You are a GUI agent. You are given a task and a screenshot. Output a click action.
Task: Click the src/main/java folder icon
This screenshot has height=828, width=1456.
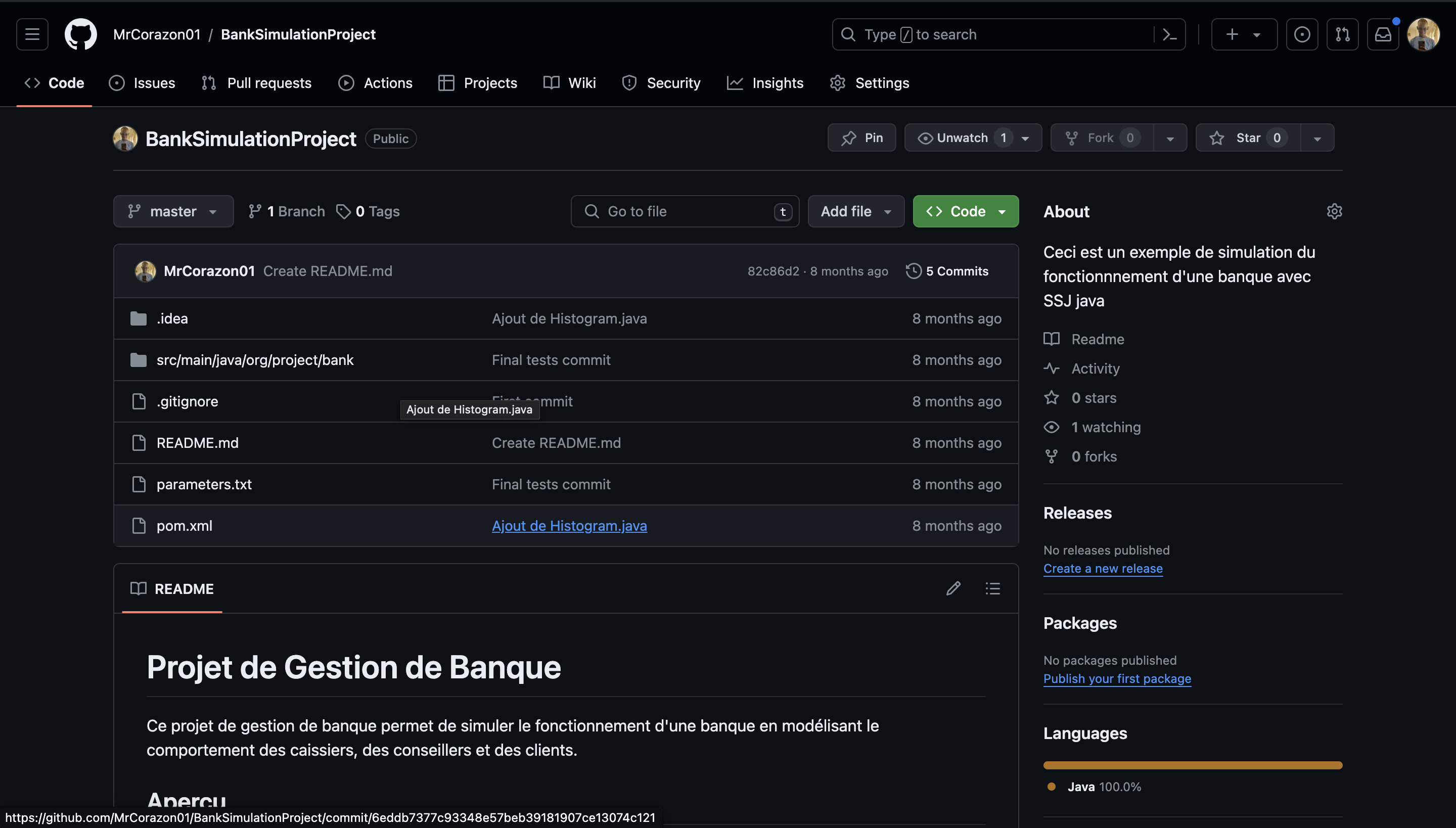[x=138, y=360]
